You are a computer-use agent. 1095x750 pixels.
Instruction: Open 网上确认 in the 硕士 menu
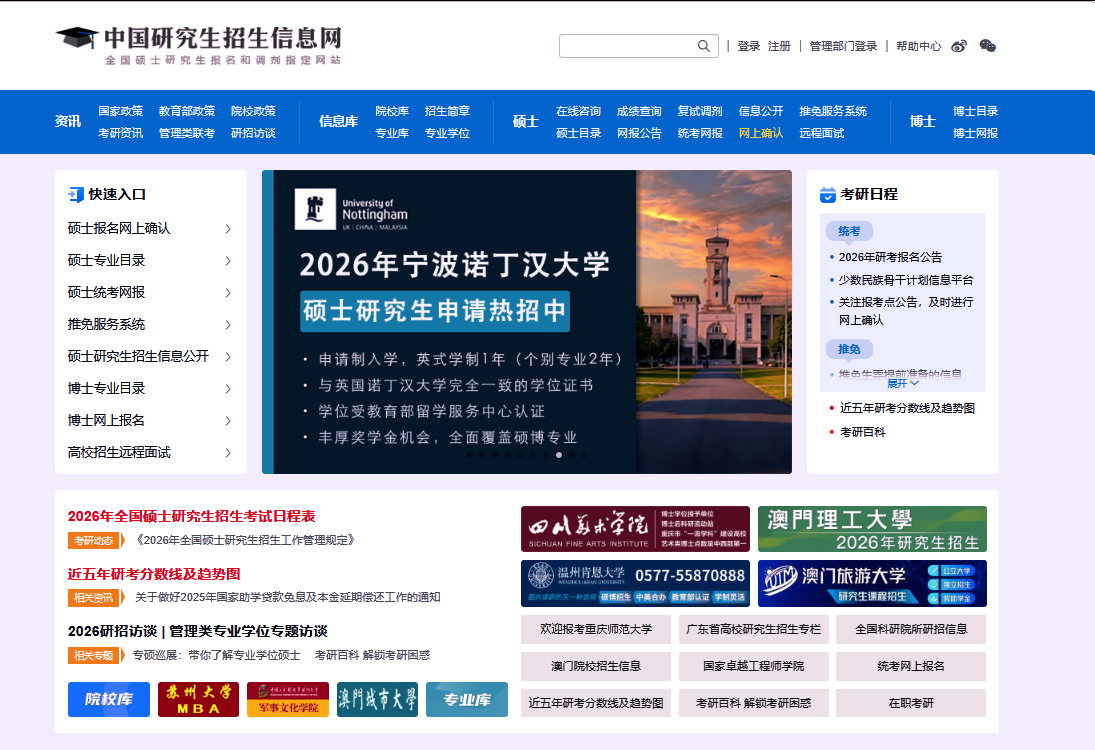tap(761, 133)
